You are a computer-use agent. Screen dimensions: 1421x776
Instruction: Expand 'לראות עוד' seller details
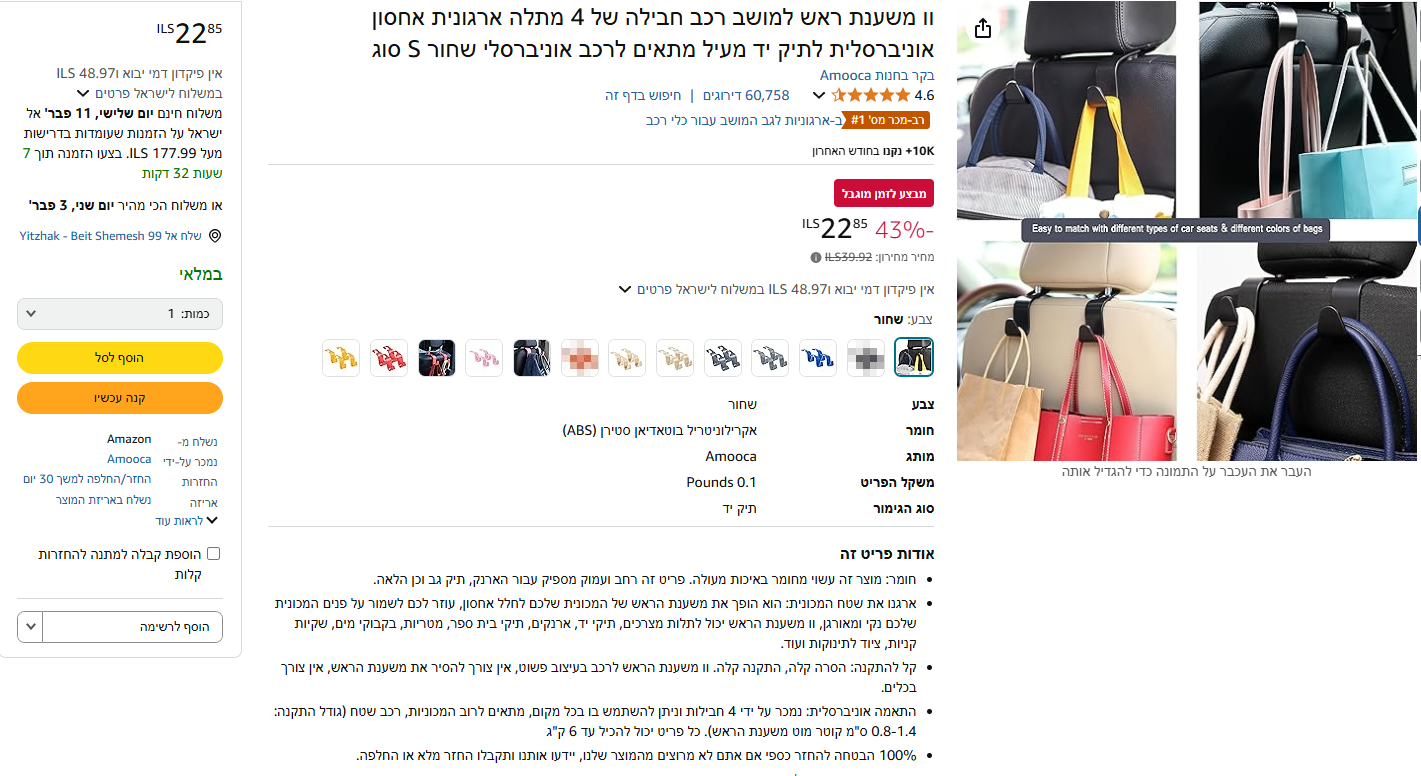[187, 521]
